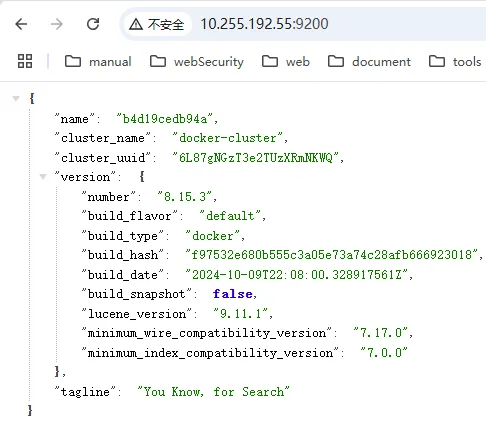Click the tagline value You Know, for Search

(213, 392)
